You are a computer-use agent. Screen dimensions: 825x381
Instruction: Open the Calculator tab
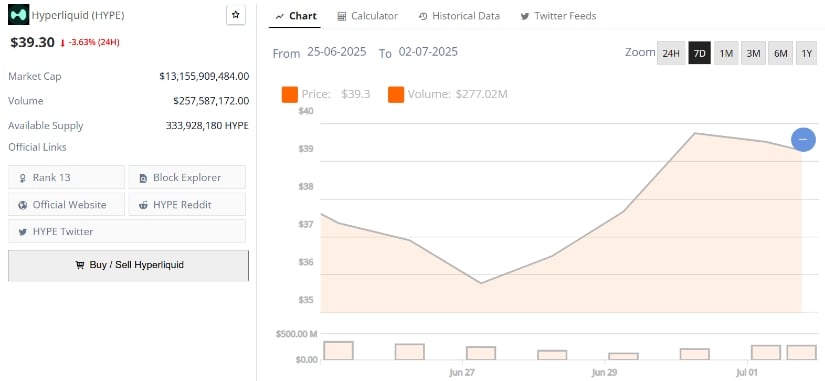tap(367, 16)
